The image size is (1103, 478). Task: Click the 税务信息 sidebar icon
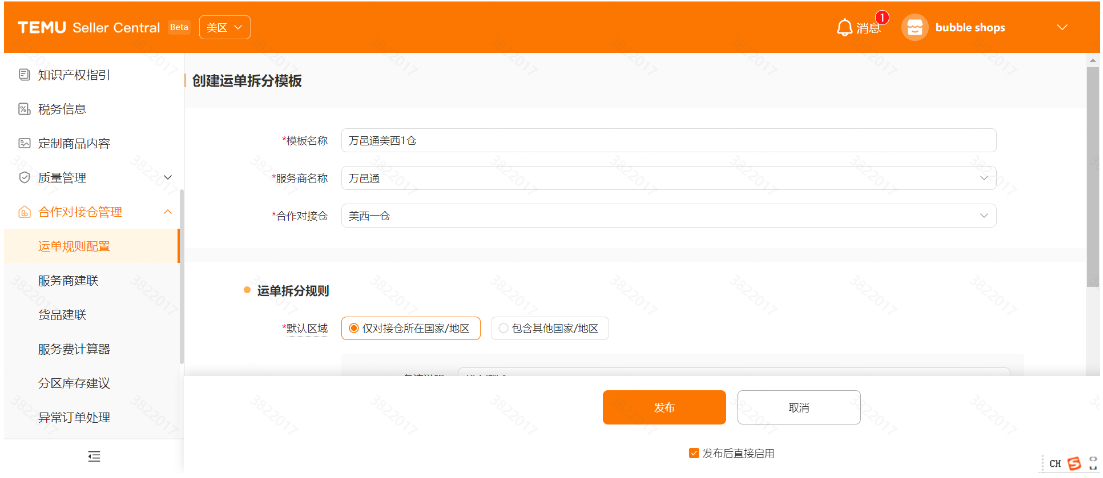(24, 109)
